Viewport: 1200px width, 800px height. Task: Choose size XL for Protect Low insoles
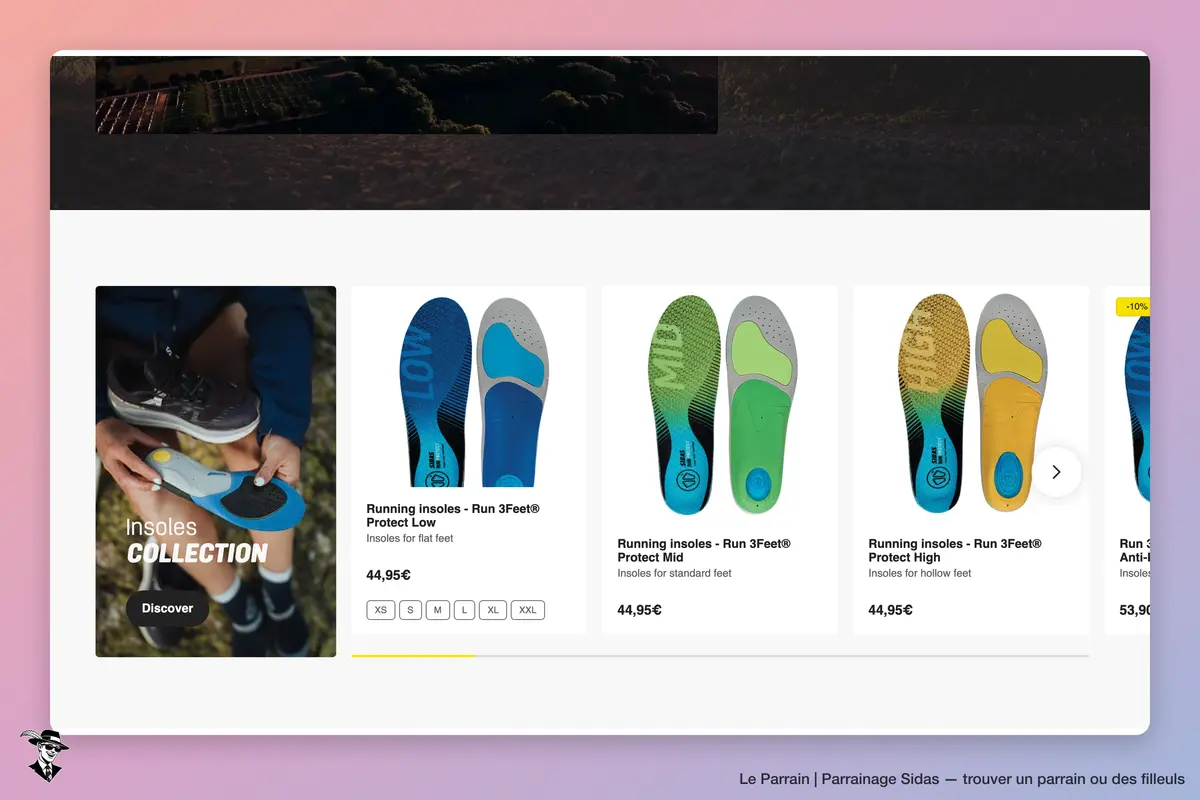(x=493, y=610)
